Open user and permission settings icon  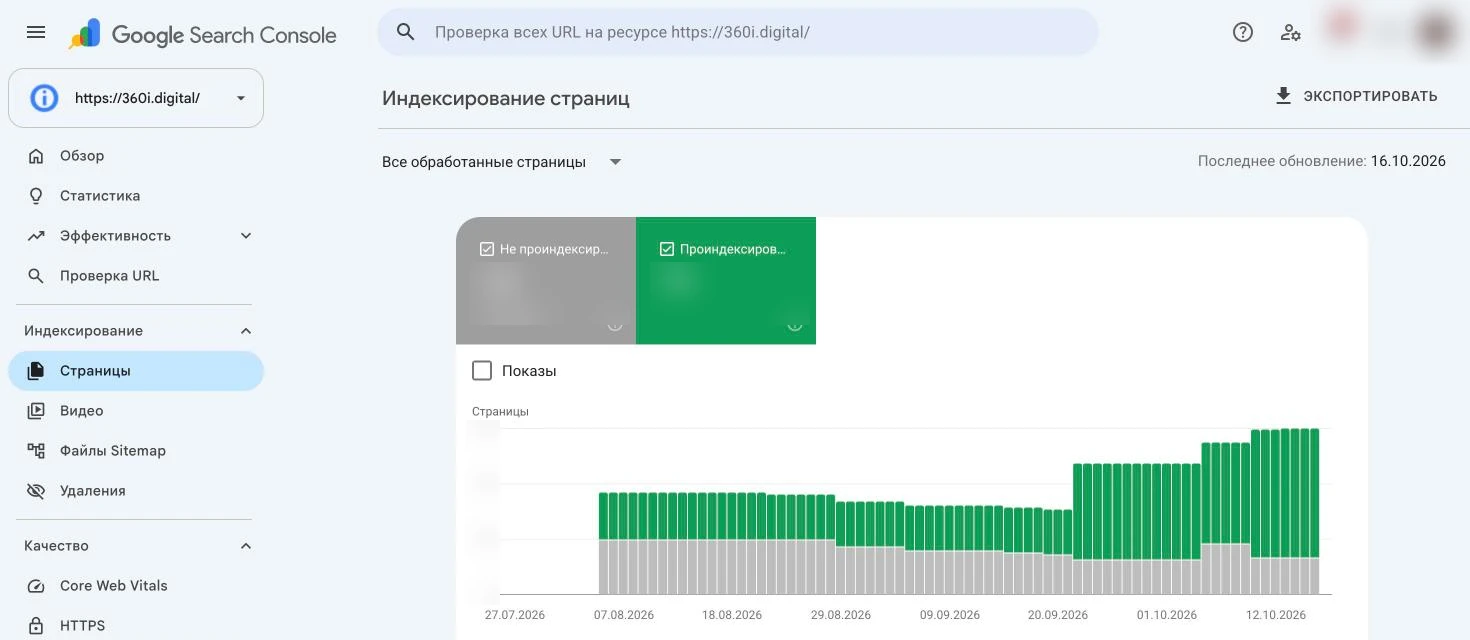tap(1291, 32)
